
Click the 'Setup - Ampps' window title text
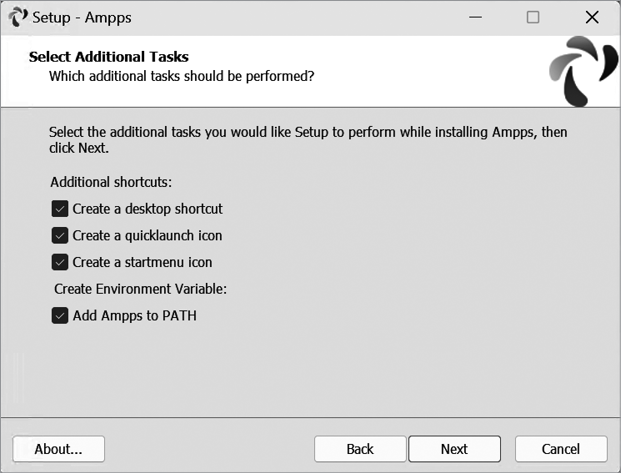pyautogui.click(x=82, y=17)
